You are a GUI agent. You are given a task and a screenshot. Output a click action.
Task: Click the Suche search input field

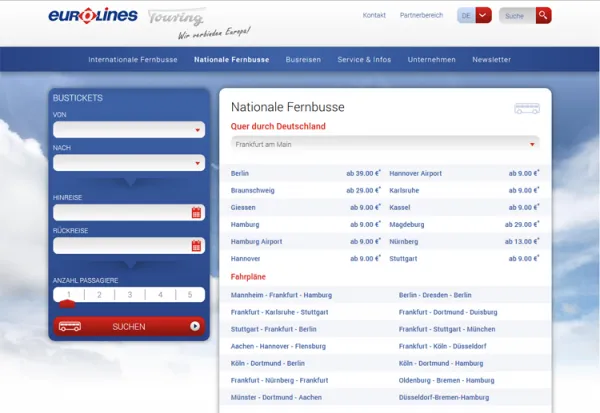(517, 16)
